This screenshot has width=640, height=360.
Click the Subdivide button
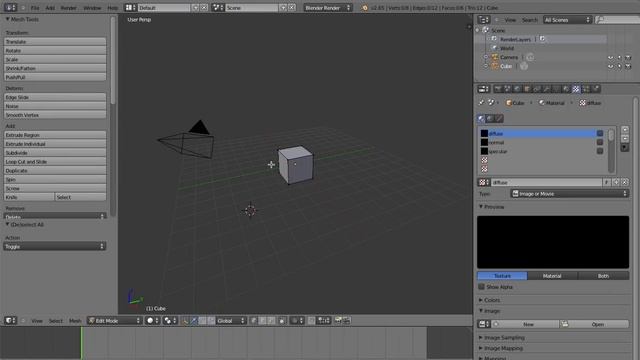pos(55,153)
